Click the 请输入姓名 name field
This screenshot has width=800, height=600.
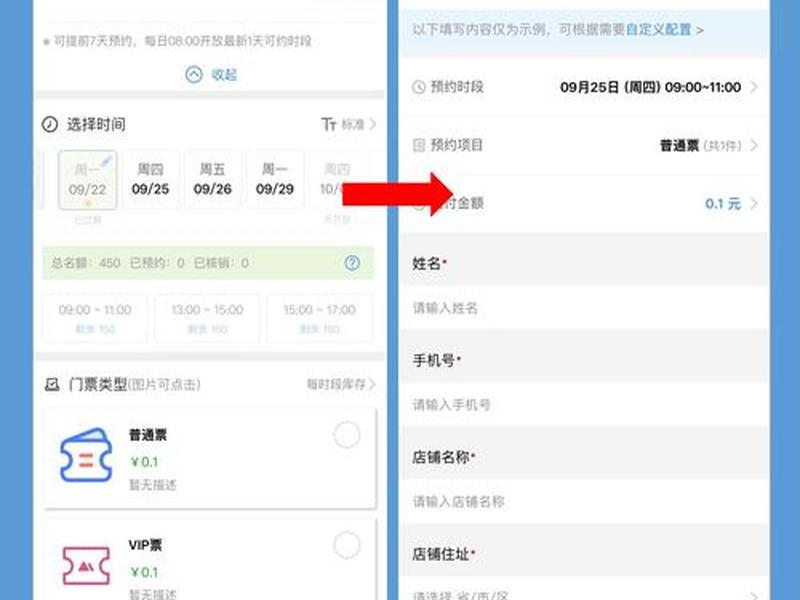coord(584,308)
